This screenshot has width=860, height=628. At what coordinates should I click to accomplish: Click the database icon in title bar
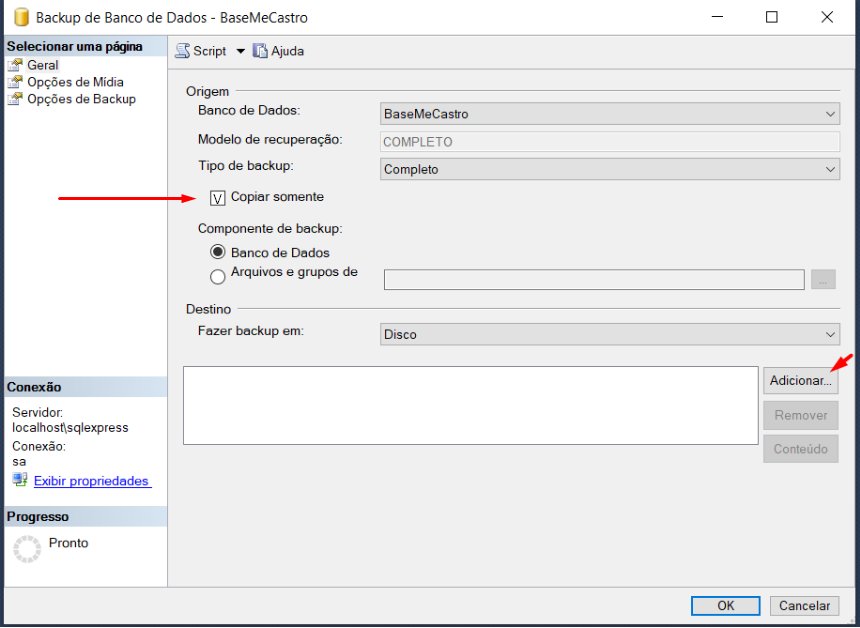tap(19, 17)
